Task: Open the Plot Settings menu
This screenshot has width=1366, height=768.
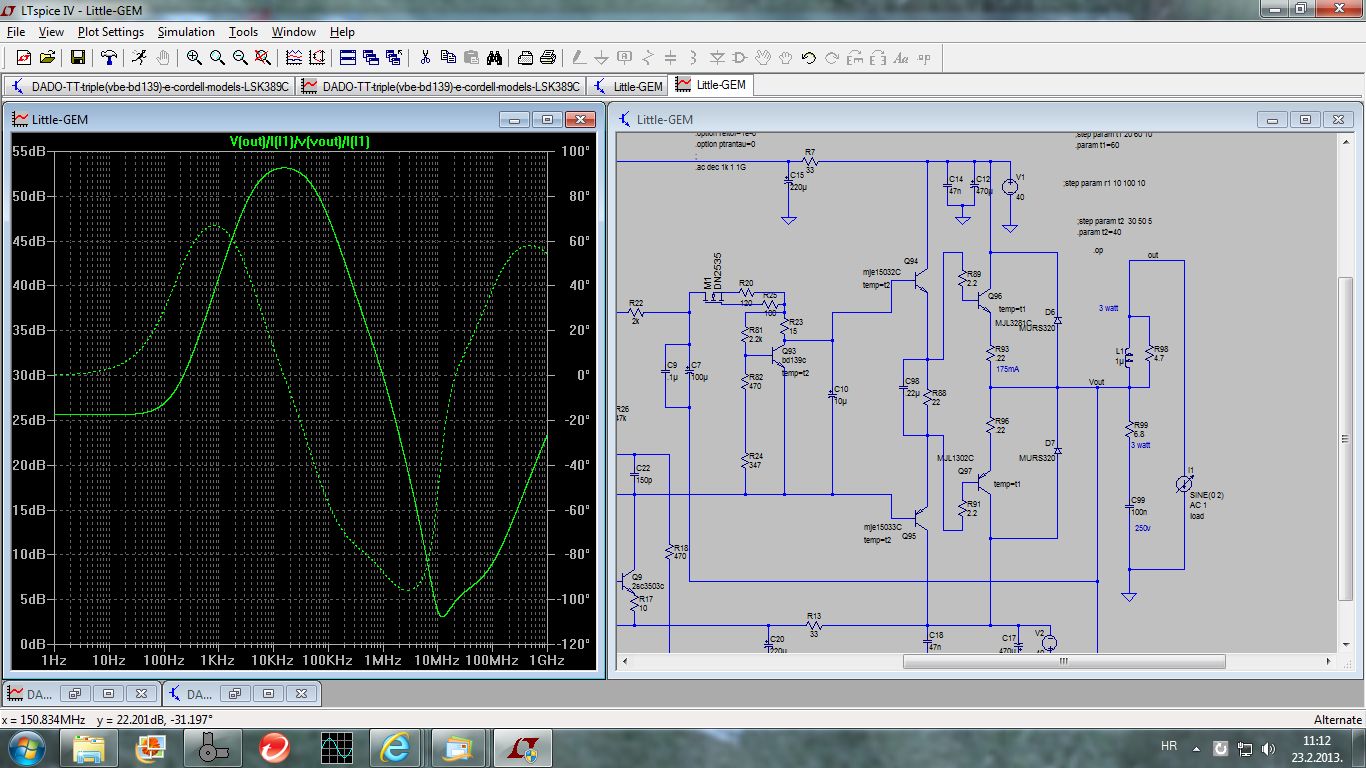Action: (x=111, y=32)
